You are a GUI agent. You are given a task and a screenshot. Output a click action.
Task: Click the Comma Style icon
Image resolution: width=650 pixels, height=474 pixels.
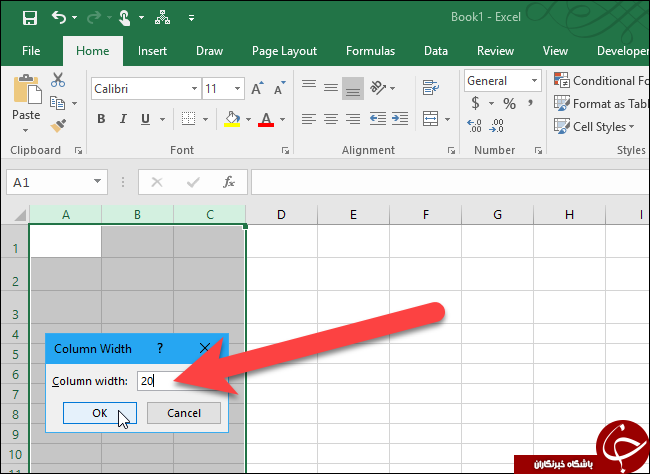pyautogui.click(x=530, y=102)
